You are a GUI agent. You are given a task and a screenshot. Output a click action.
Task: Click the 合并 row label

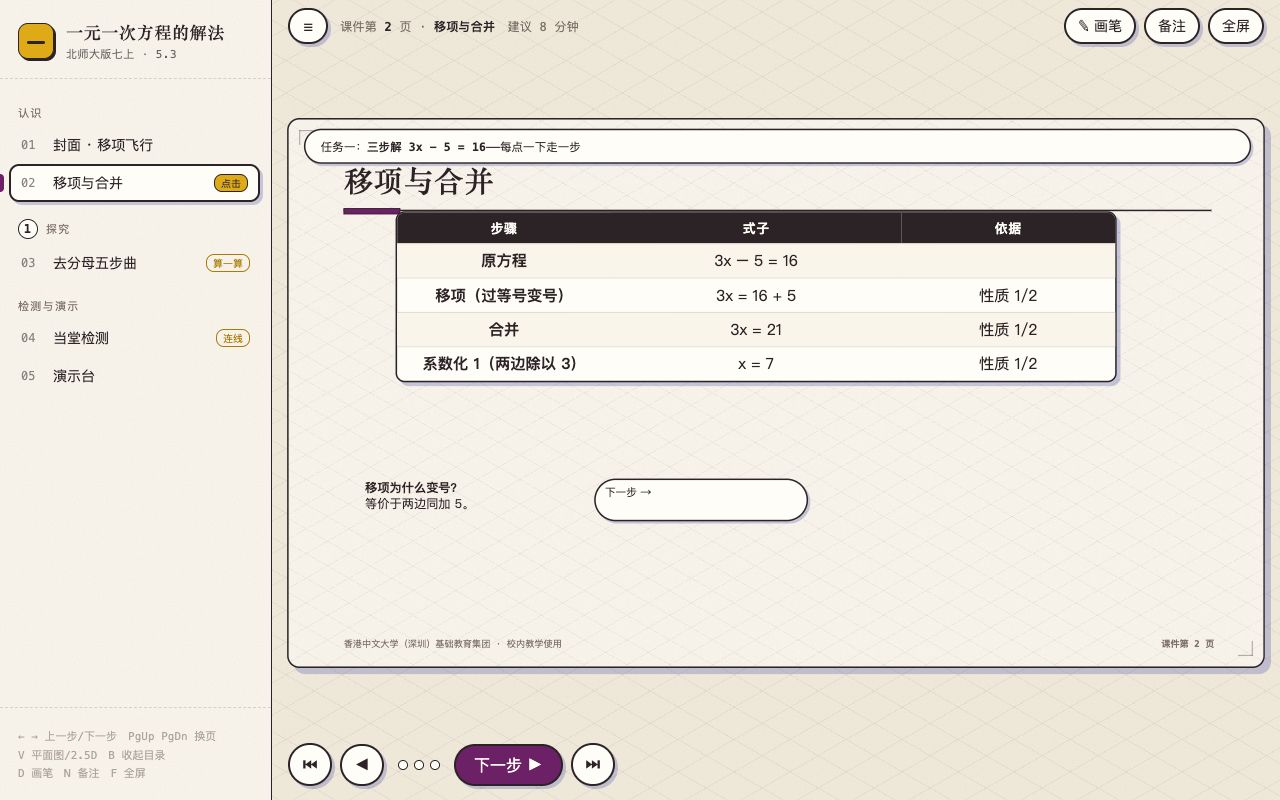(x=504, y=330)
